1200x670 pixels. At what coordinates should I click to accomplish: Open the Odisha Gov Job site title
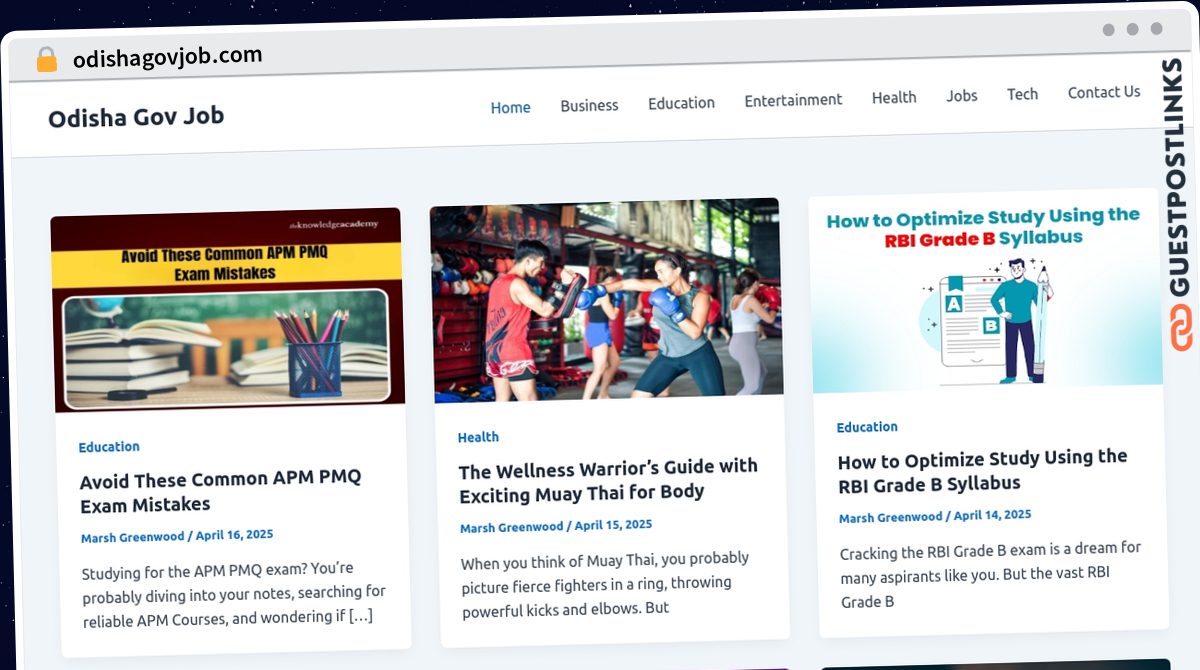136,117
